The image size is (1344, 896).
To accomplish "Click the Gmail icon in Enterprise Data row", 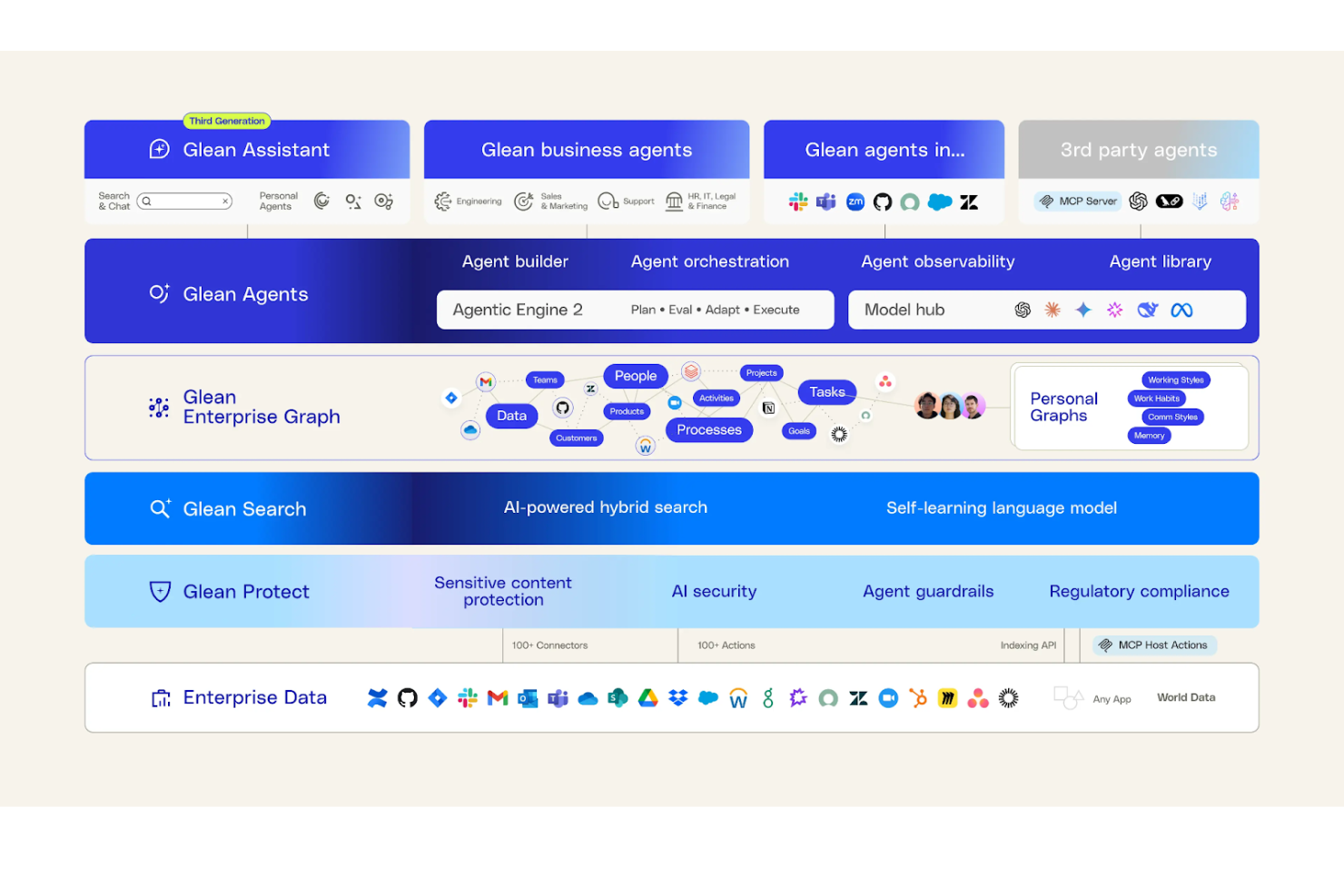I will (498, 698).
